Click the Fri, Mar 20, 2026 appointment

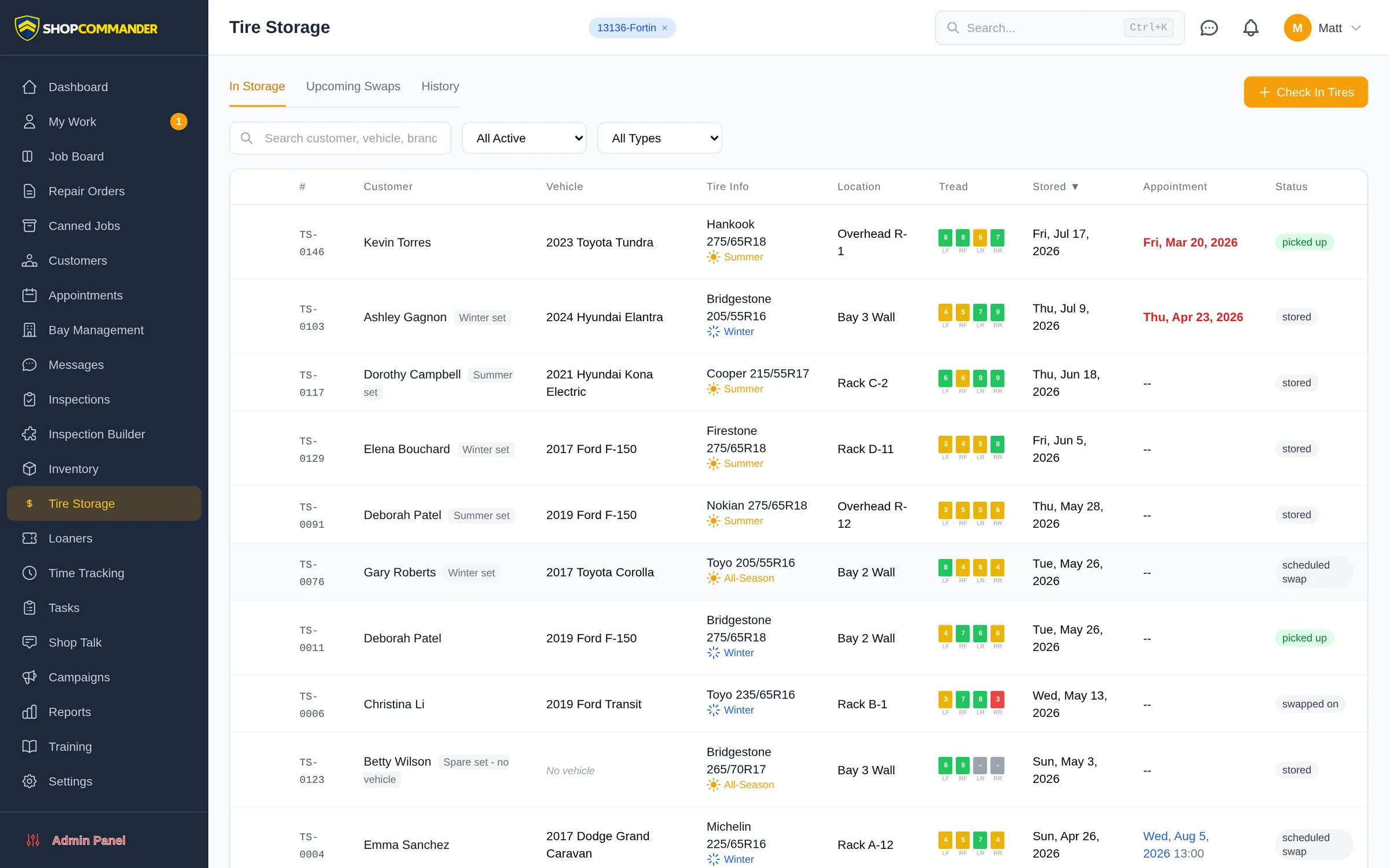pyautogui.click(x=1190, y=242)
